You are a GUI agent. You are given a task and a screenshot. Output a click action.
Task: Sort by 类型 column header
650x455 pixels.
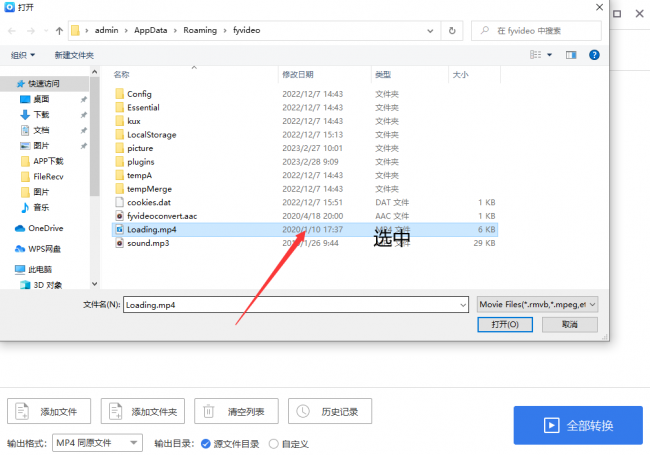click(x=383, y=75)
